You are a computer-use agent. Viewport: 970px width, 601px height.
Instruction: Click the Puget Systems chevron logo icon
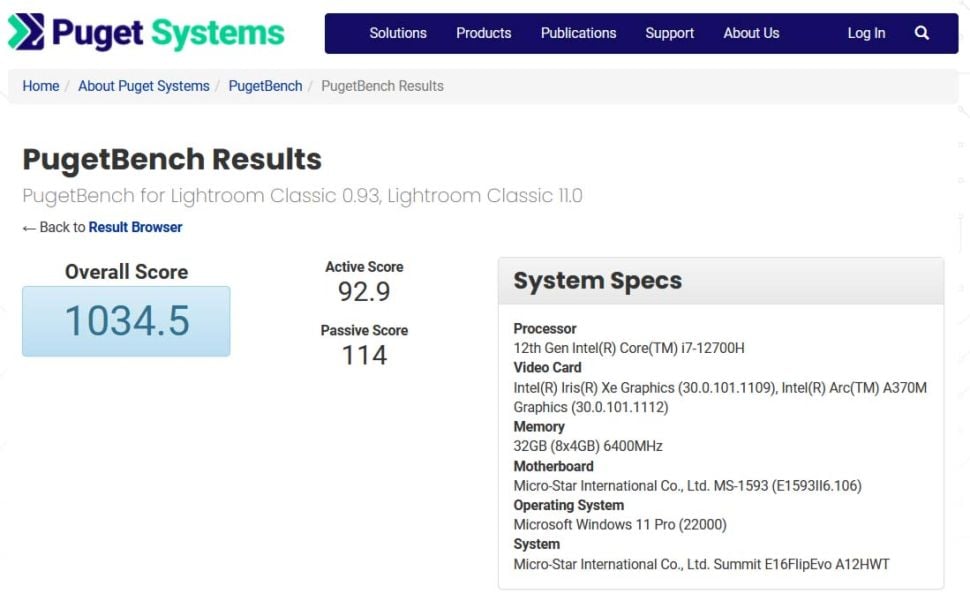[x=26, y=32]
